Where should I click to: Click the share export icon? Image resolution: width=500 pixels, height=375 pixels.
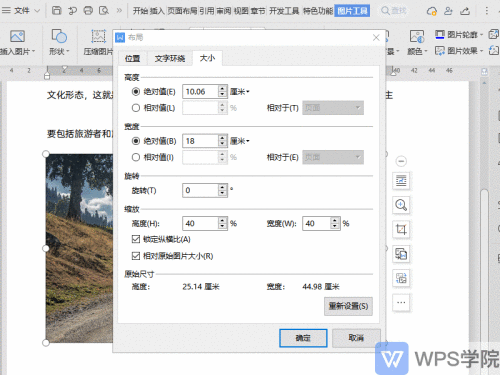point(465,11)
